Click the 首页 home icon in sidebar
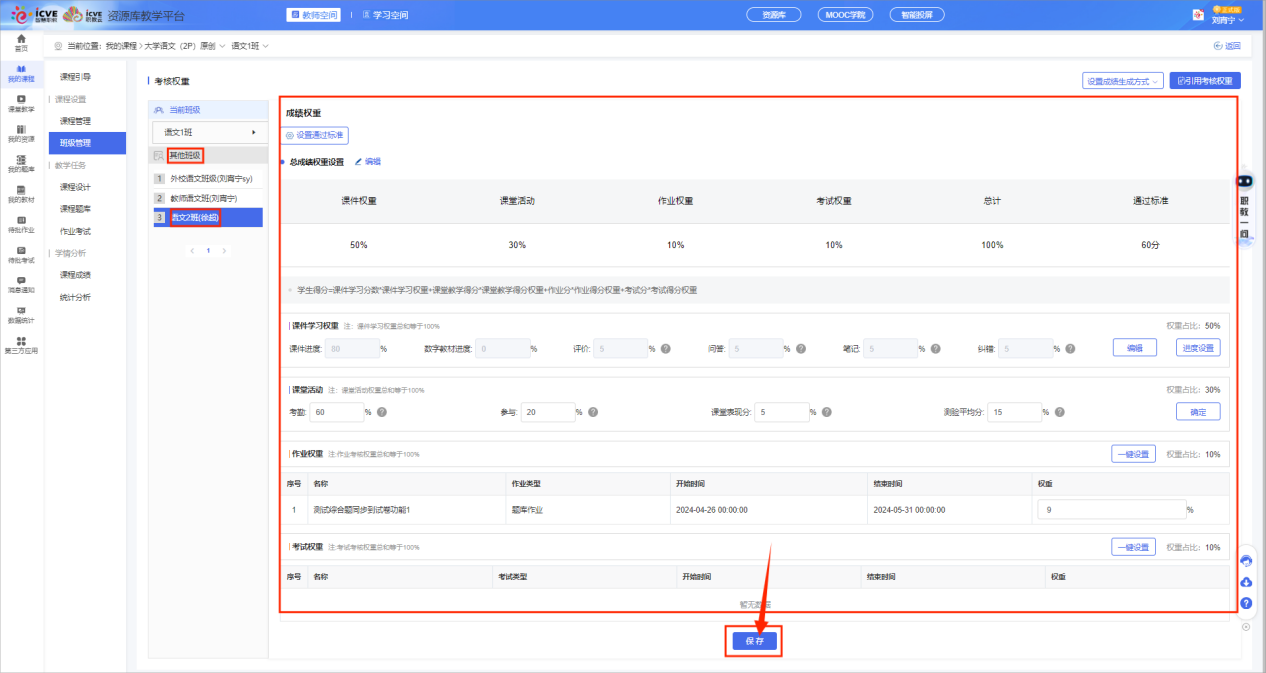1266x673 pixels. [21, 41]
